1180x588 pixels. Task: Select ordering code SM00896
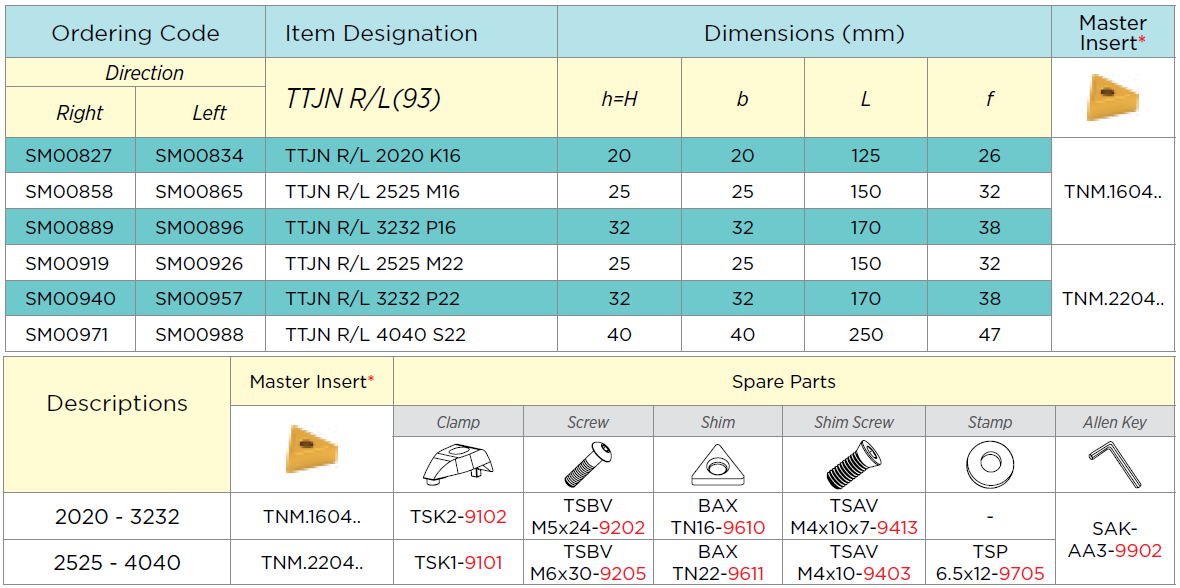pos(199,227)
